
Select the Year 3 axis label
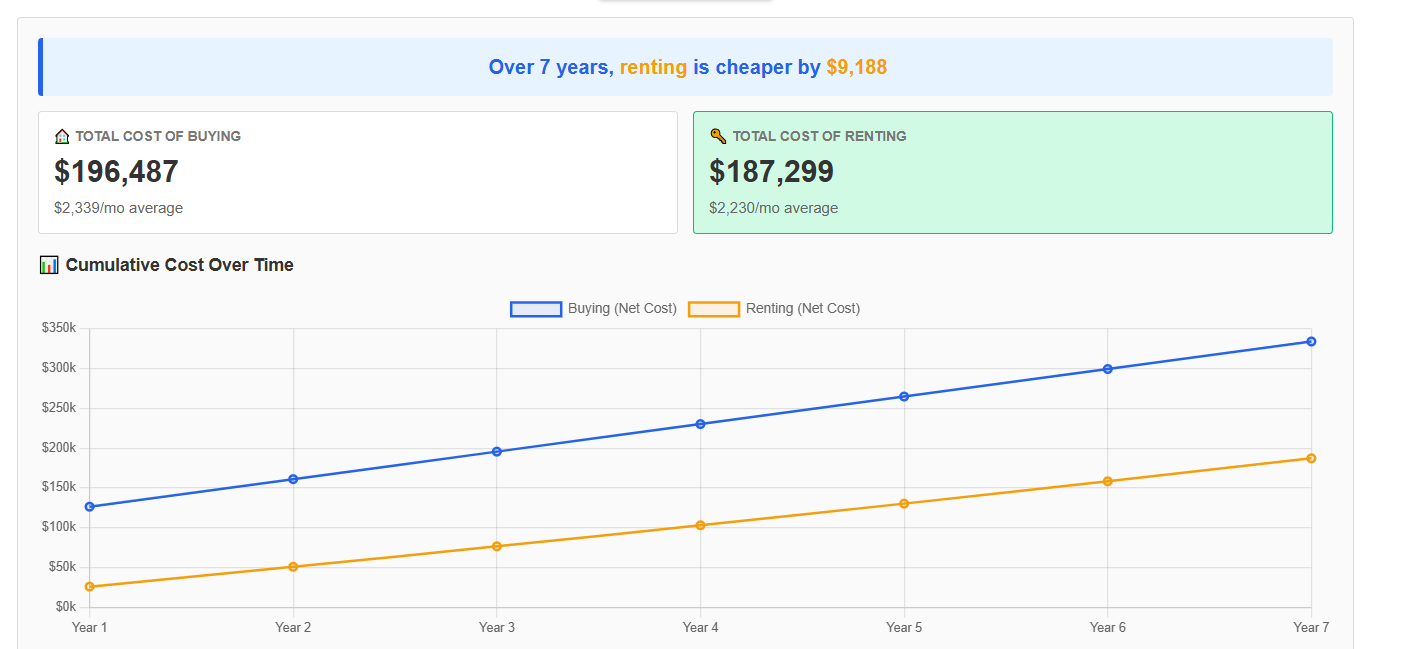click(497, 627)
